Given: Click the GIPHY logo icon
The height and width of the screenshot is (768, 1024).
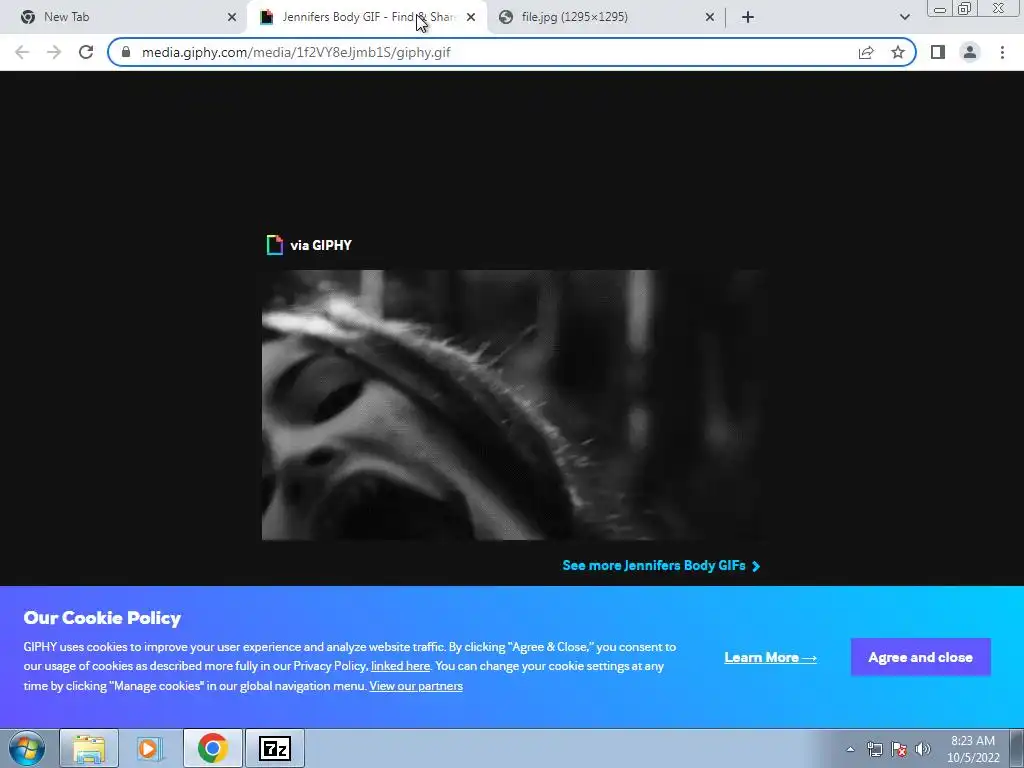Looking at the screenshot, I should (x=274, y=245).
